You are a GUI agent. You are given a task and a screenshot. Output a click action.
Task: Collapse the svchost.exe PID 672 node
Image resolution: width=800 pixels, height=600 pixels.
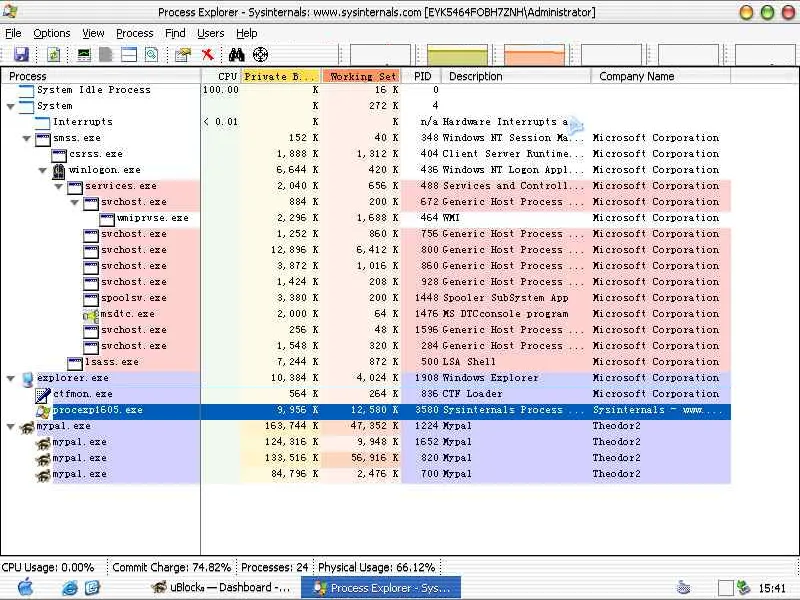coord(74,203)
